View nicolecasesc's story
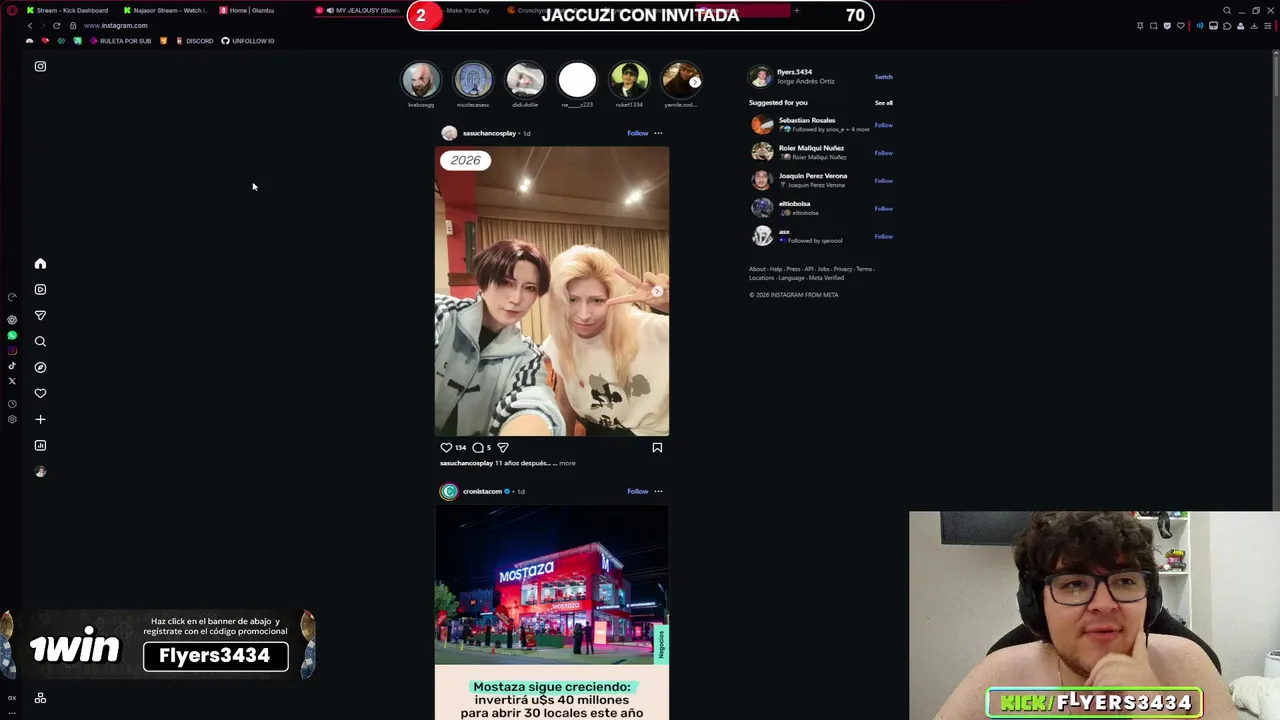 coord(473,81)
